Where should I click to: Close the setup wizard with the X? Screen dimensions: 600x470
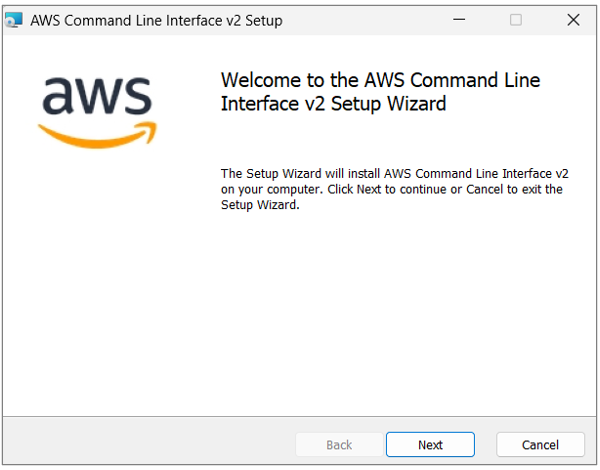[x=573, y=20]
